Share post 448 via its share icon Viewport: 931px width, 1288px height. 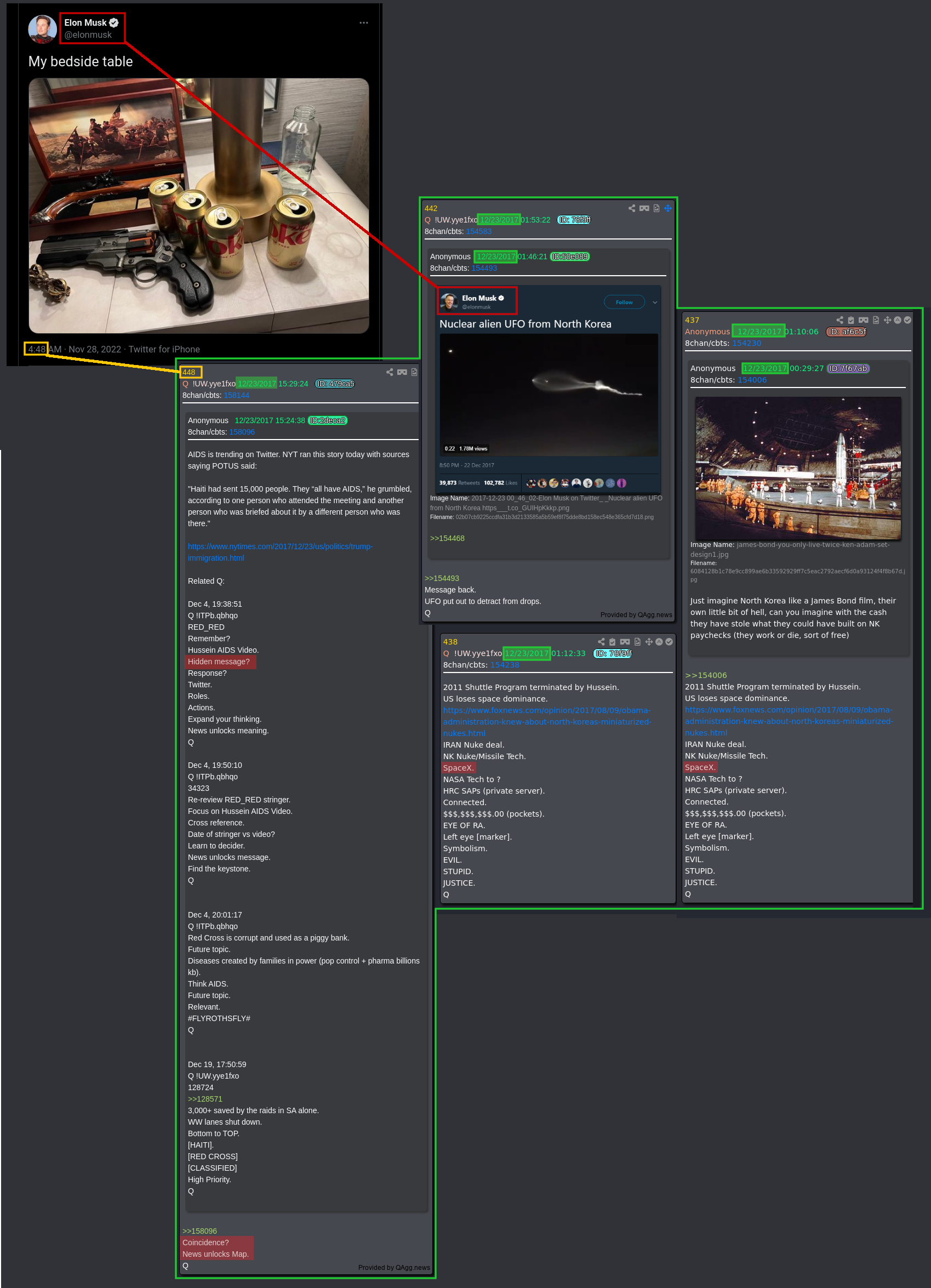click(390, 372)
